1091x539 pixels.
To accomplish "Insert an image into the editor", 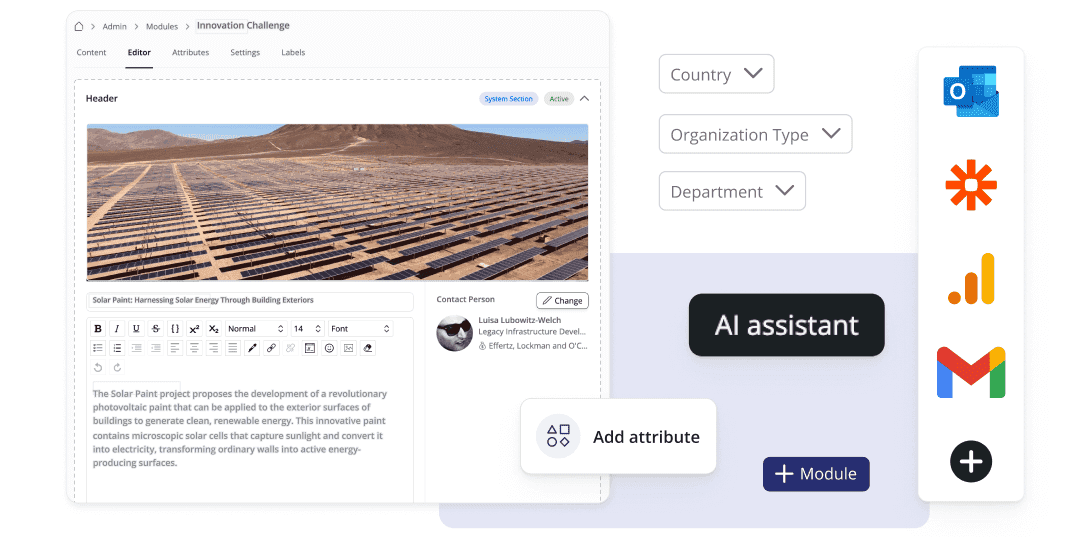I will coord(349,348).
